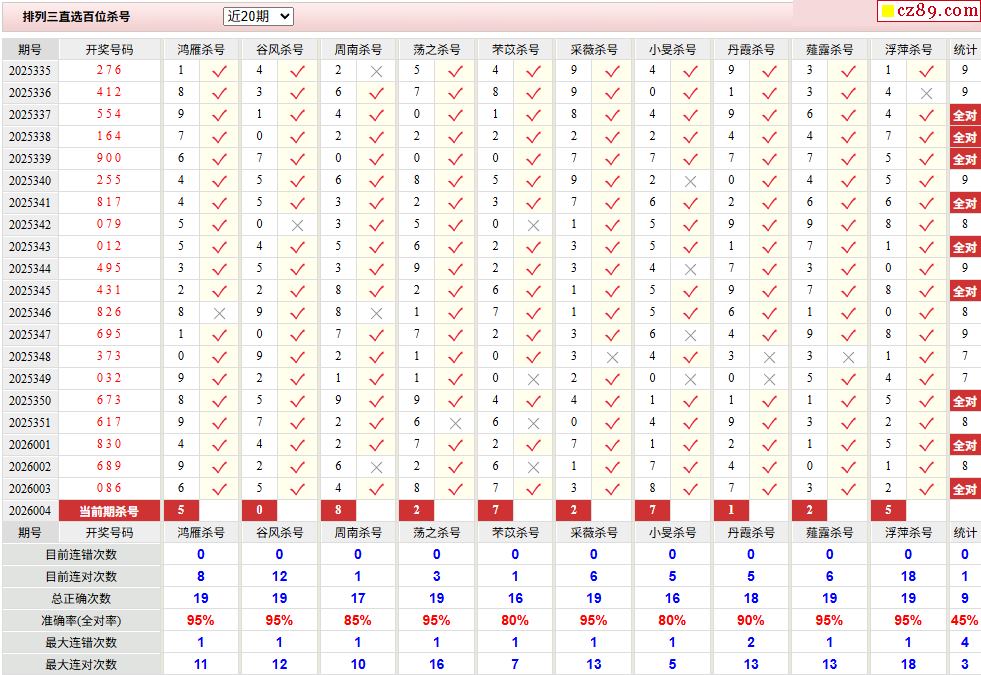Click the 采薇杀号 header in the bottom header row

[x=593, y=532]
